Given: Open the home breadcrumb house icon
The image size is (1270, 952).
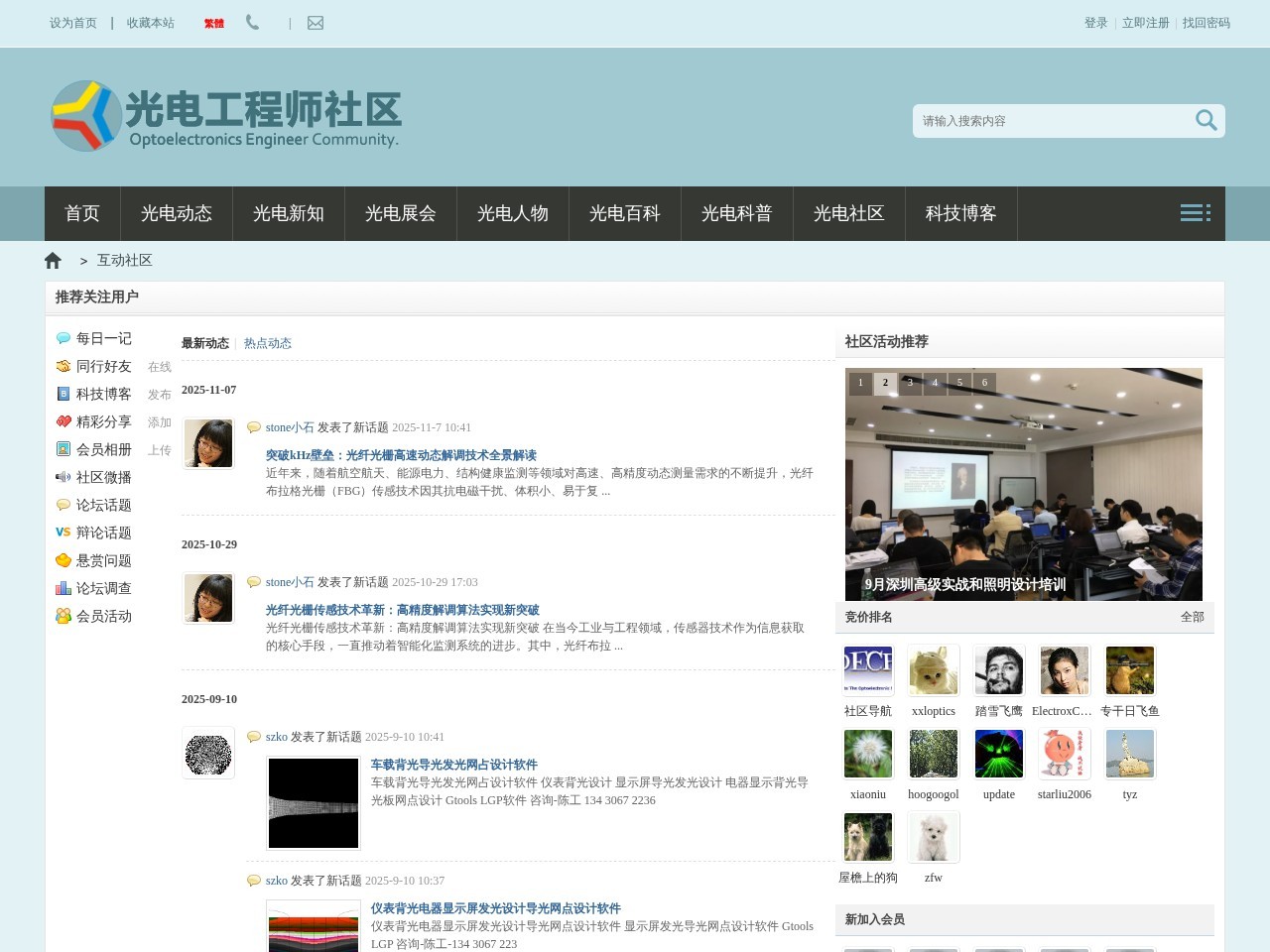Looking at the screenshot, I should pos(53,260).
